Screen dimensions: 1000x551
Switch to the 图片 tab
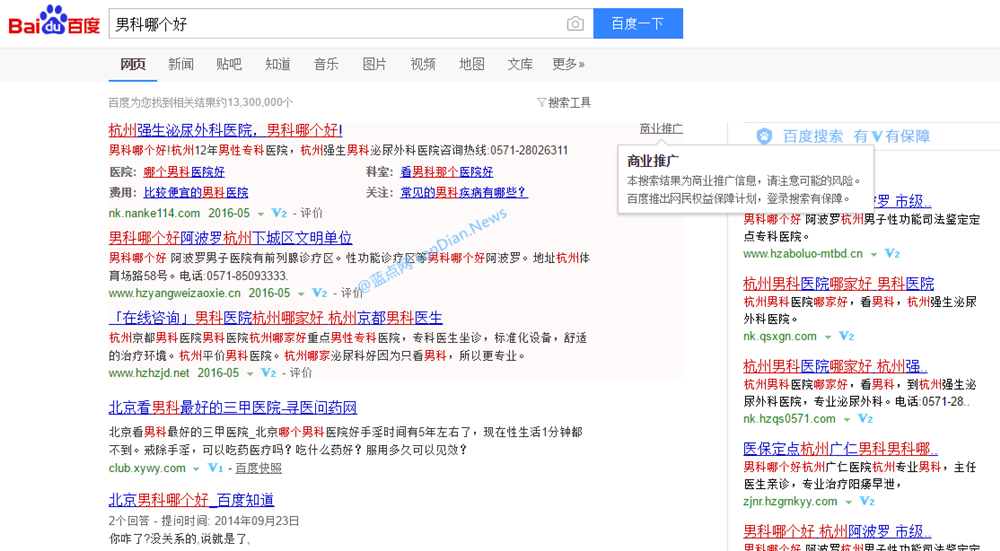[374, 64]
